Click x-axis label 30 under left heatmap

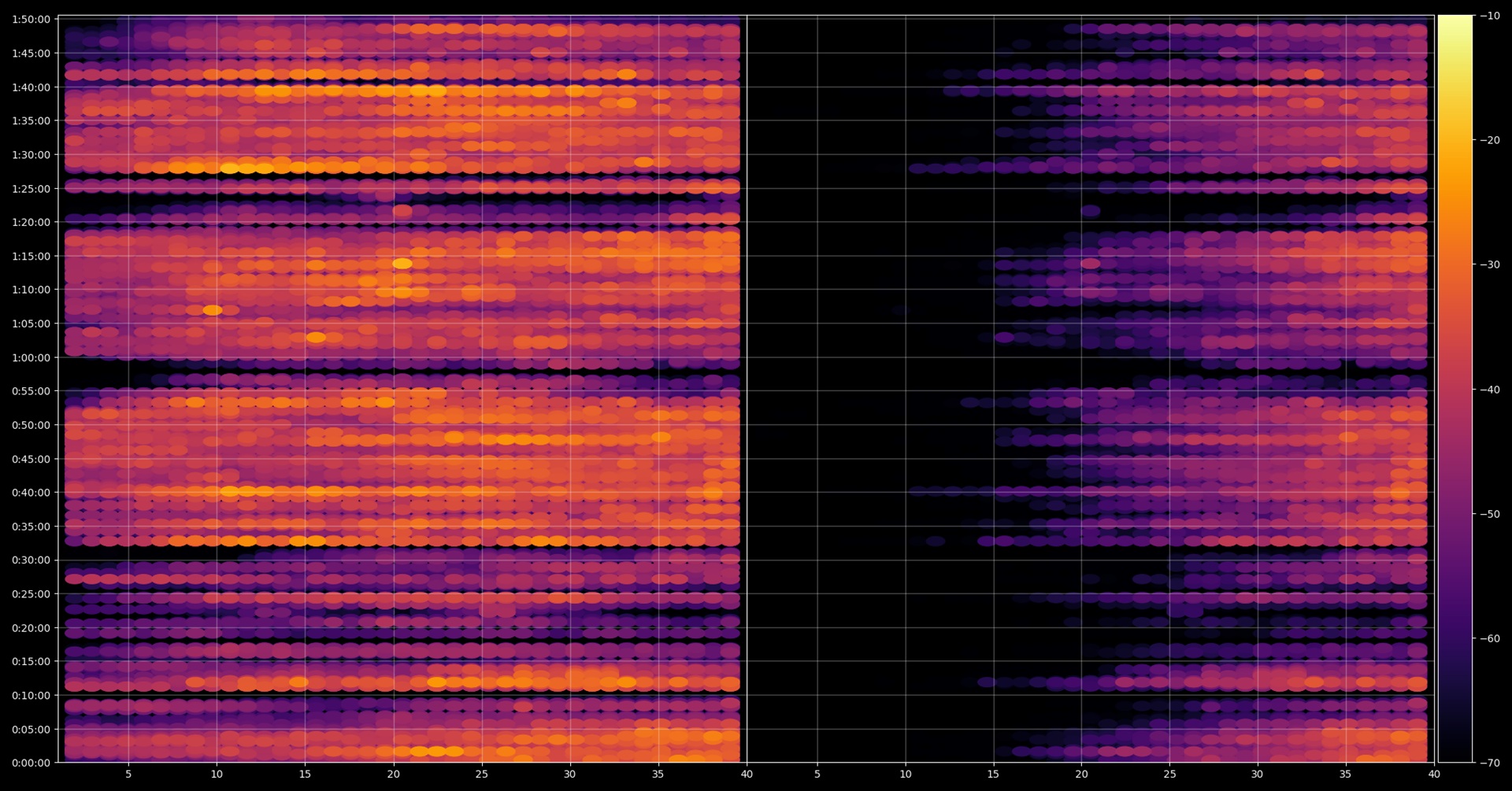pyautogui.click(x=569, y=774)
